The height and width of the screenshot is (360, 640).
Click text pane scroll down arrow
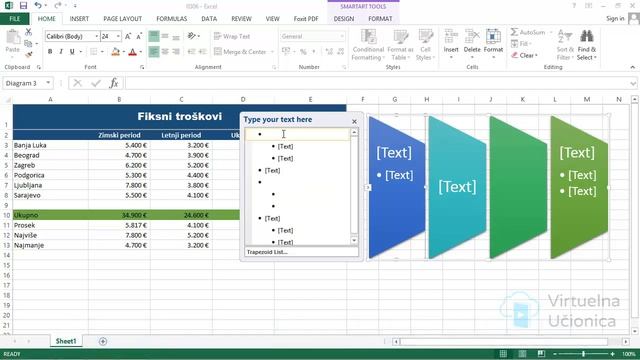(x=354, y=240)
